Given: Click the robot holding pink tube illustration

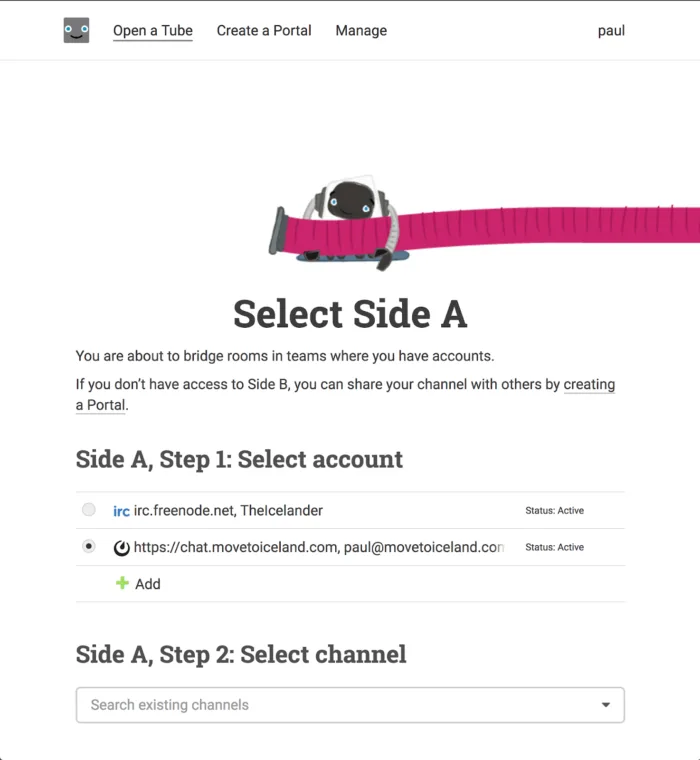Looking at the screenshot, I should [x=484, y=222].
